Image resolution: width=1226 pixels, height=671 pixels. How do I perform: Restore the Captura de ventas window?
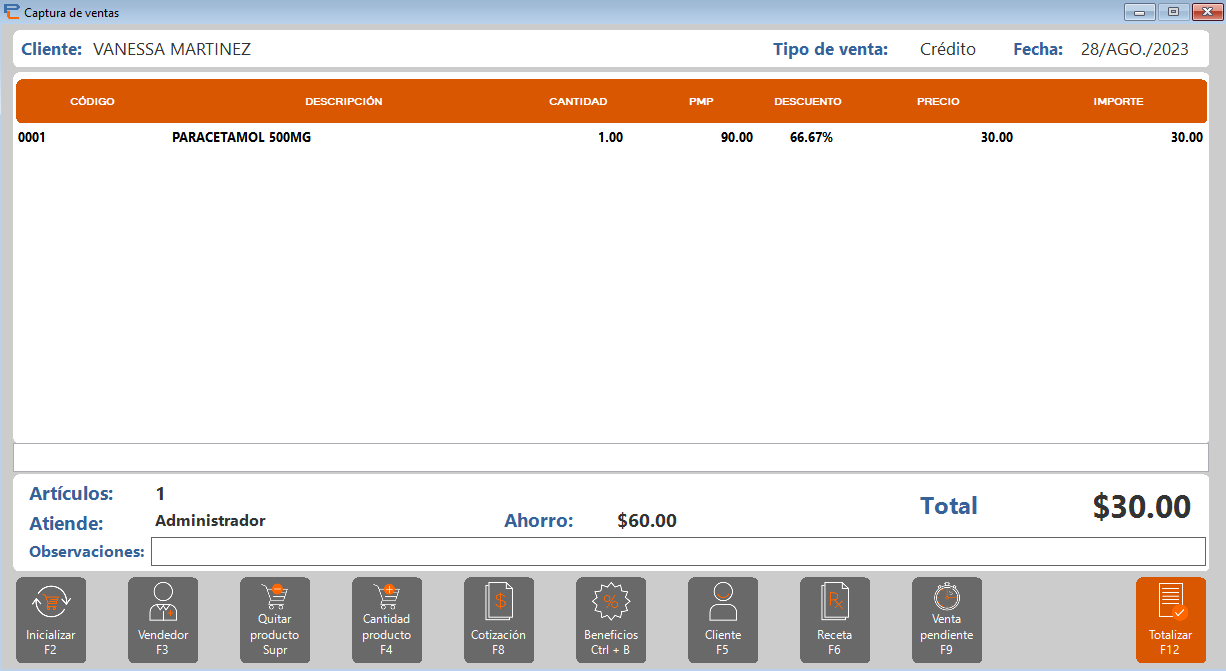(x=1173, y=12)
